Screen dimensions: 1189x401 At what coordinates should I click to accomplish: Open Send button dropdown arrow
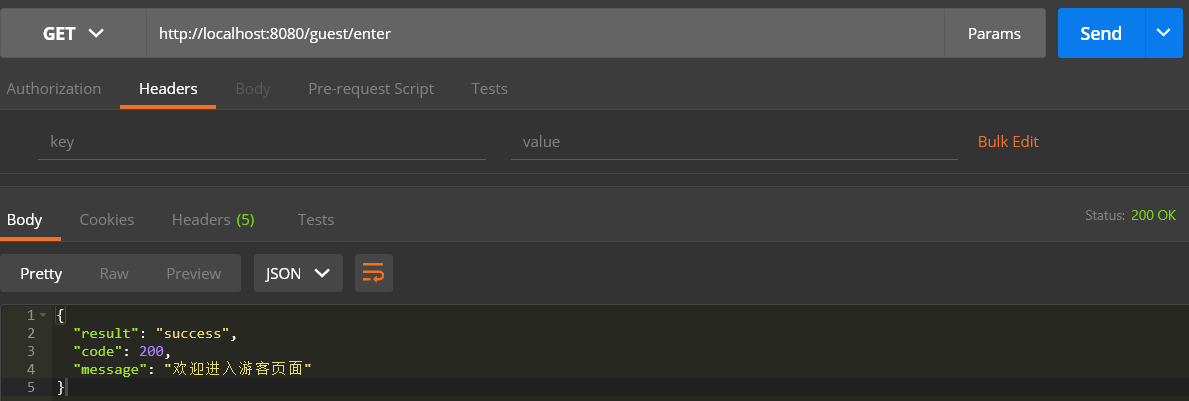coord(1164,33)
